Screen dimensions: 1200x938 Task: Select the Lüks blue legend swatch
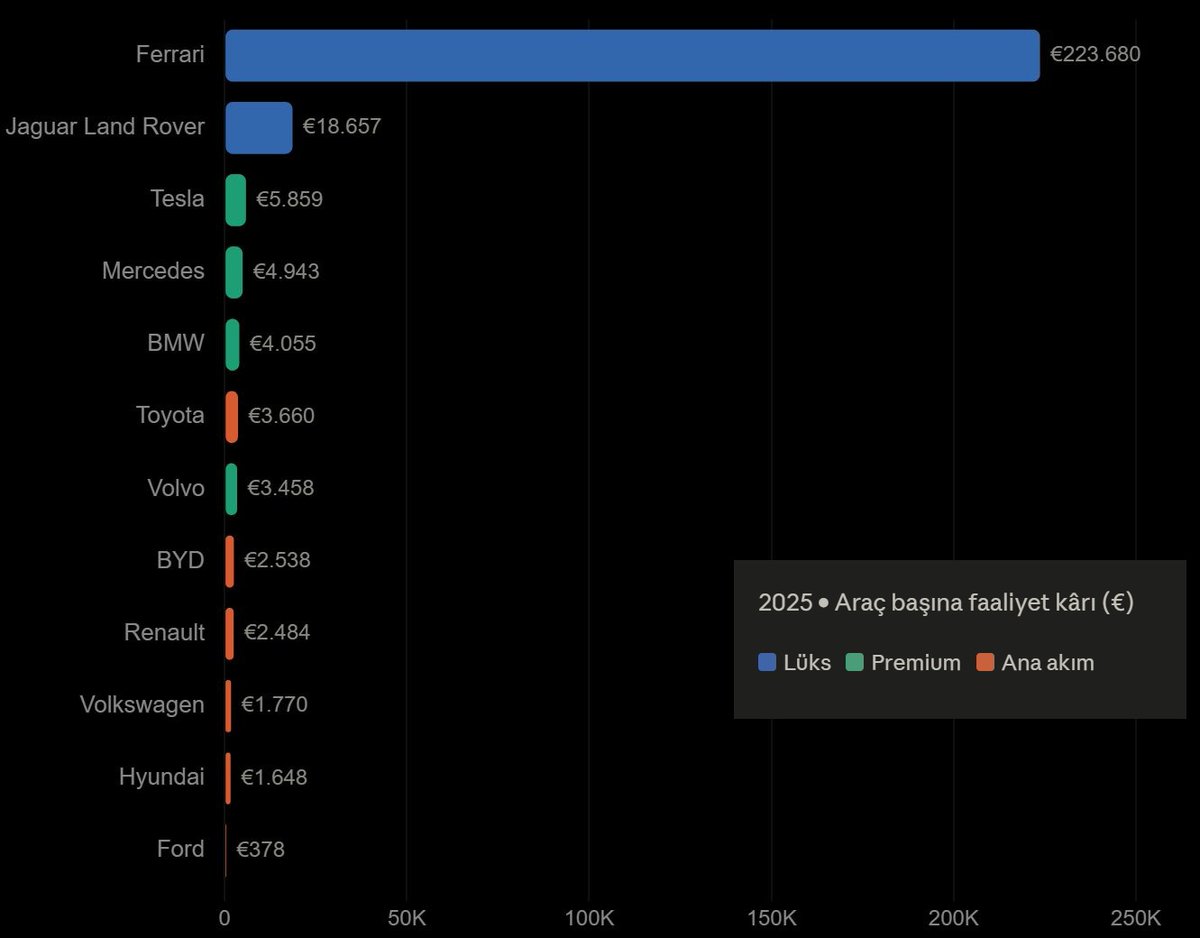coord(768,662)
